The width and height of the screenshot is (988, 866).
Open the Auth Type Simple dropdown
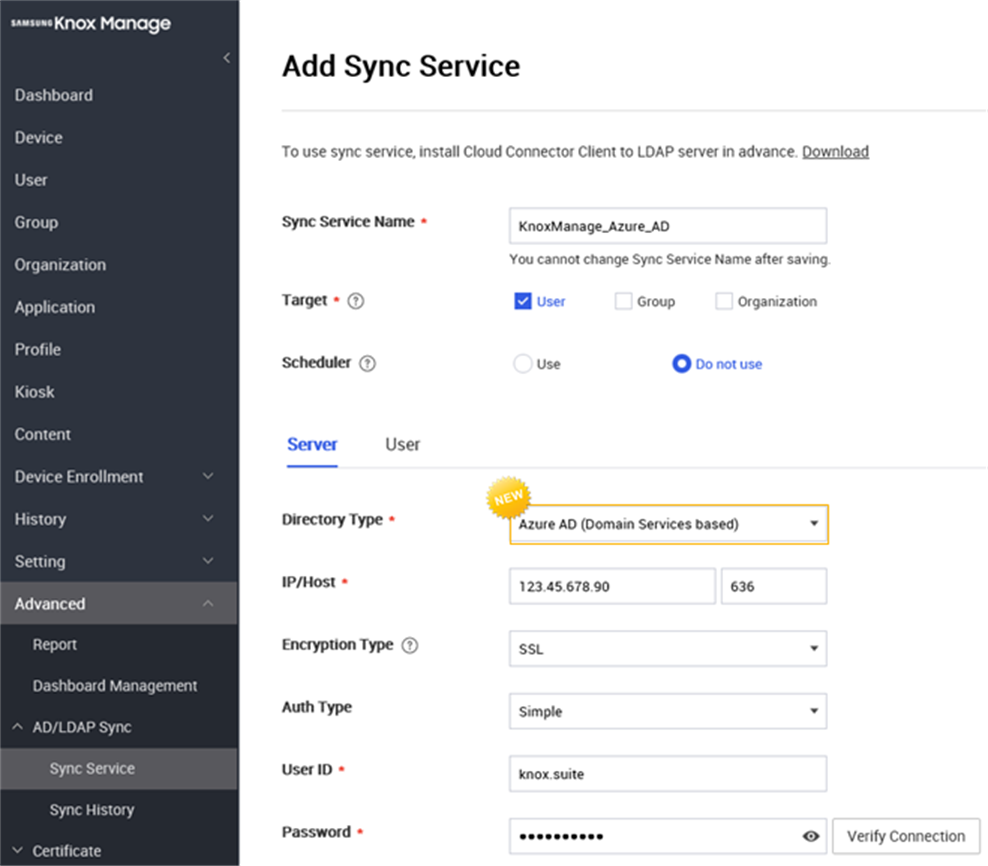(668, 711)
